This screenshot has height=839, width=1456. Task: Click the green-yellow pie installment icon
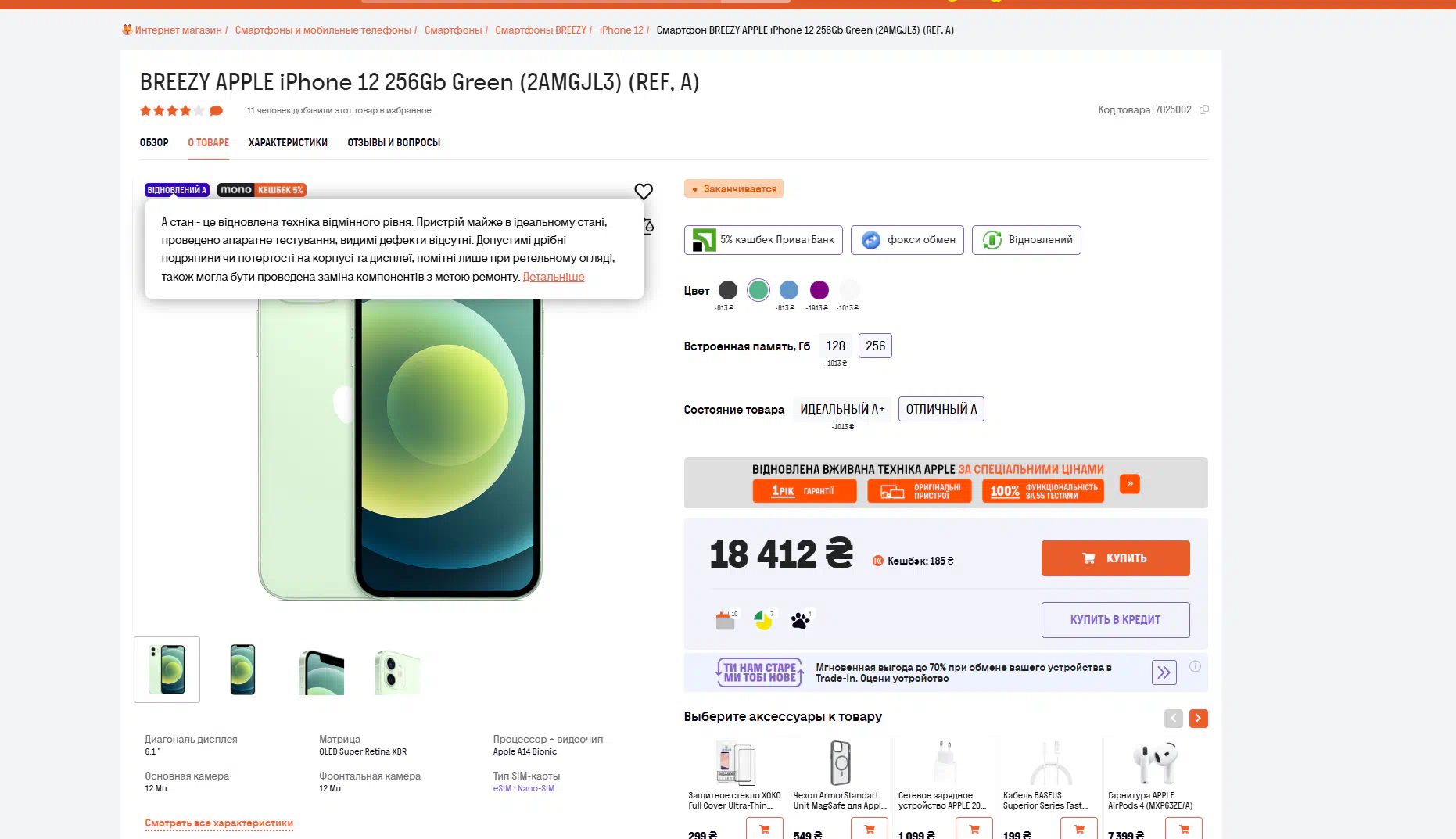[763, 620]
